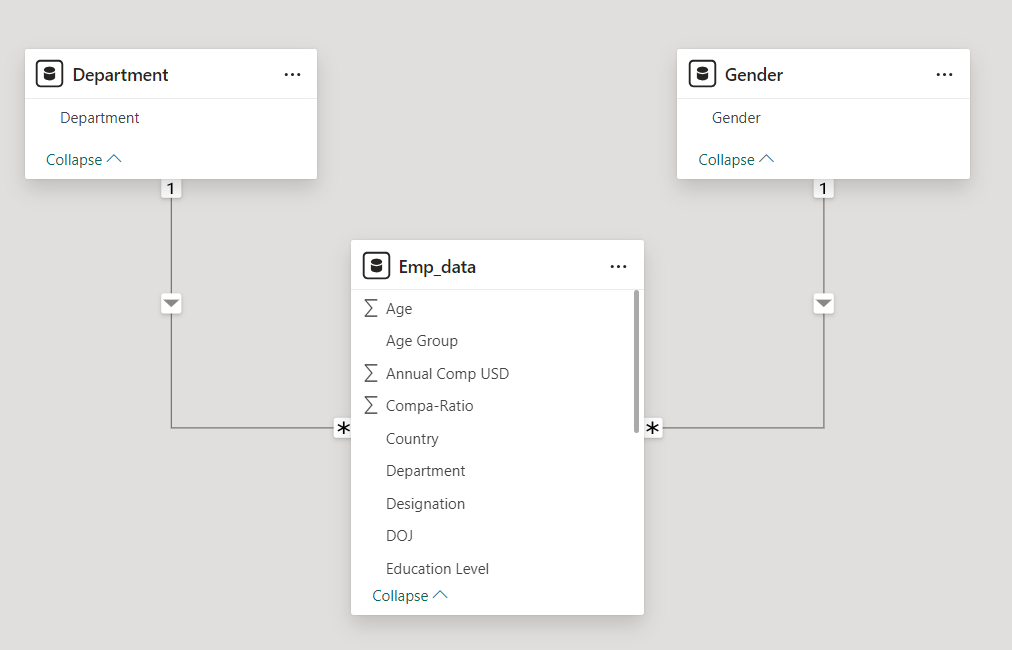The image size is (1012, 650).
Task: Click filter direction arrow on Department relationship
Action: 171,304
